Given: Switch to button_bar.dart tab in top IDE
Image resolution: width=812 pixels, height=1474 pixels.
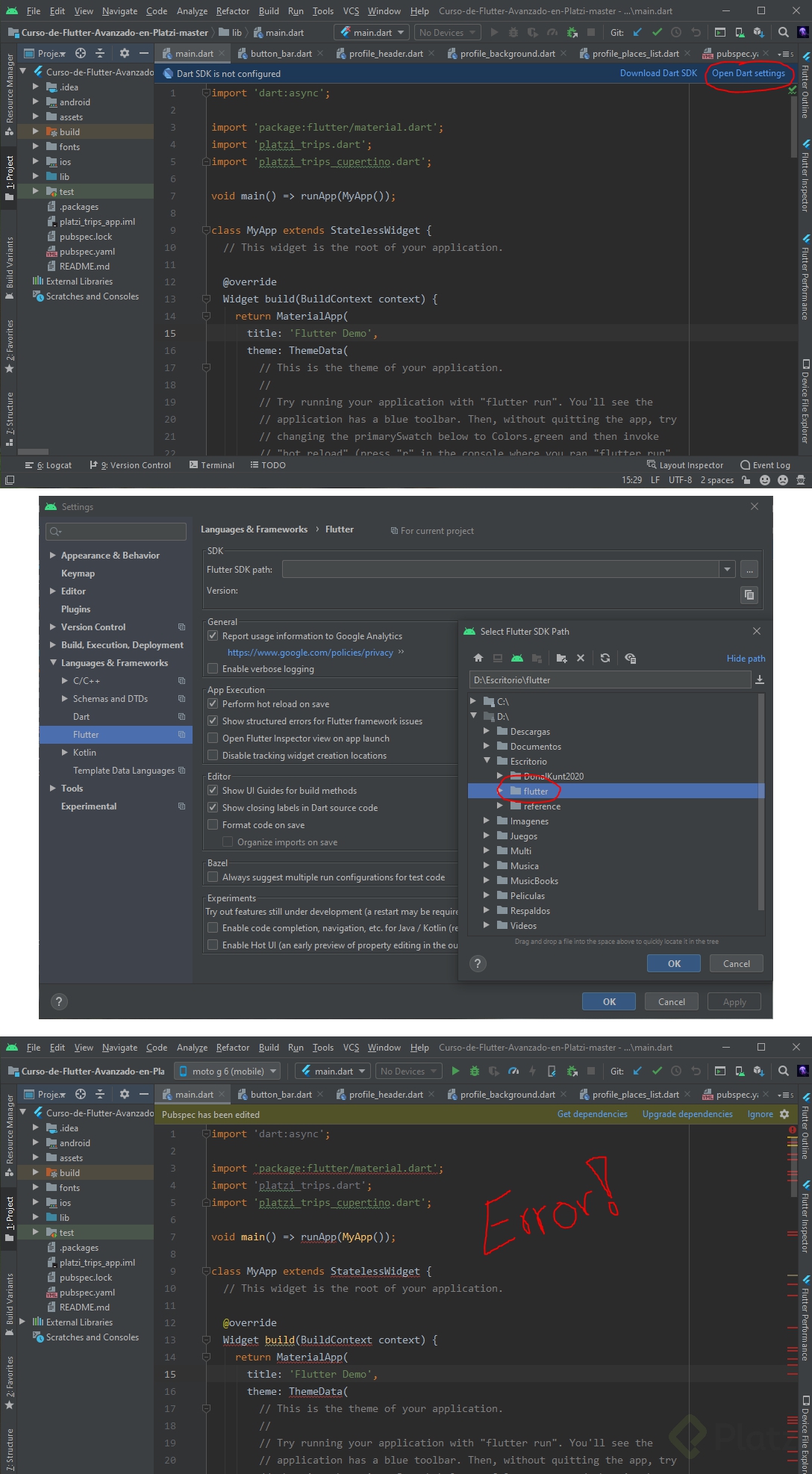Looking at the screenshot, I should (x=280, y=53).
